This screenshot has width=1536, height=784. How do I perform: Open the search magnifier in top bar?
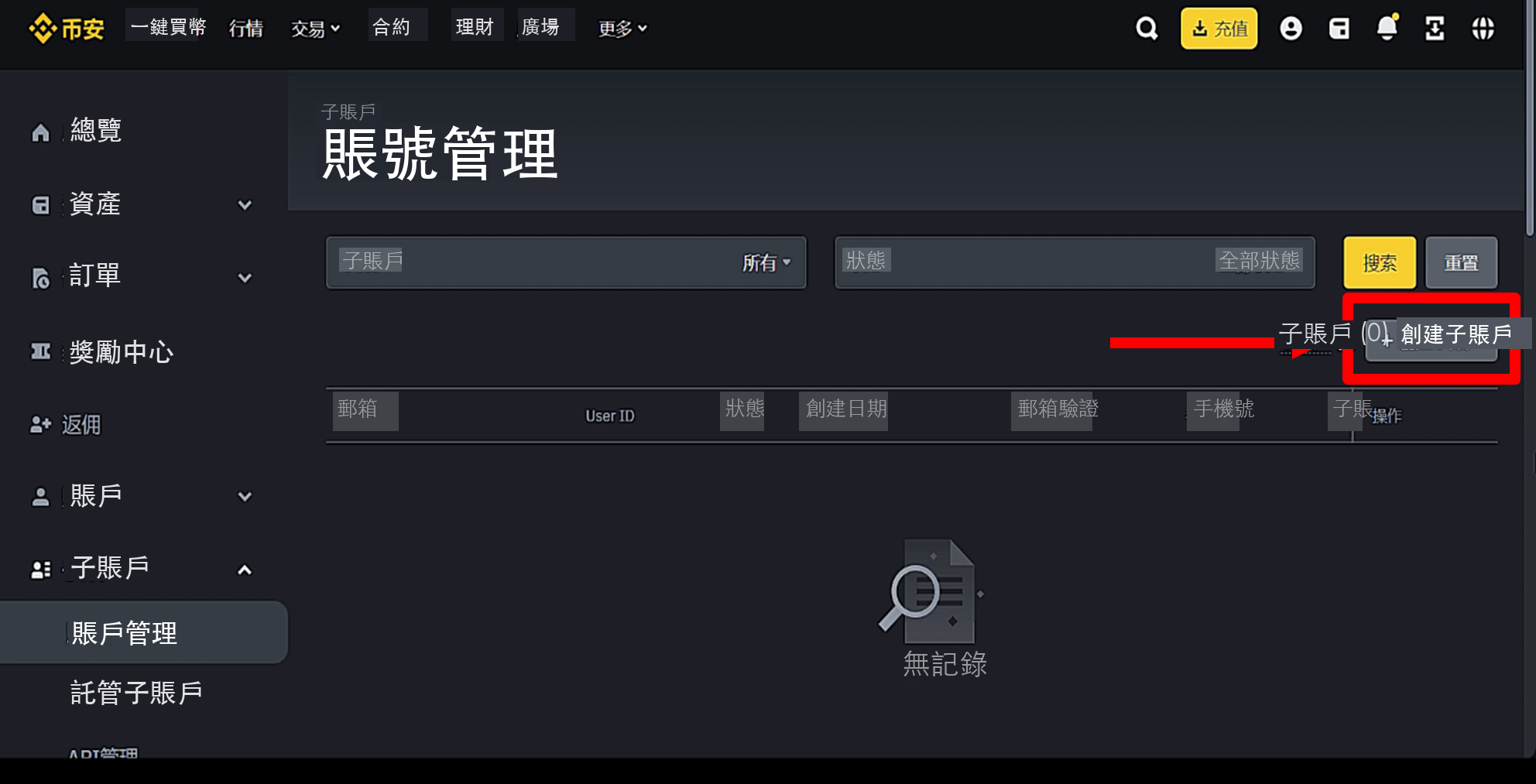click(x=1147, y=29)
